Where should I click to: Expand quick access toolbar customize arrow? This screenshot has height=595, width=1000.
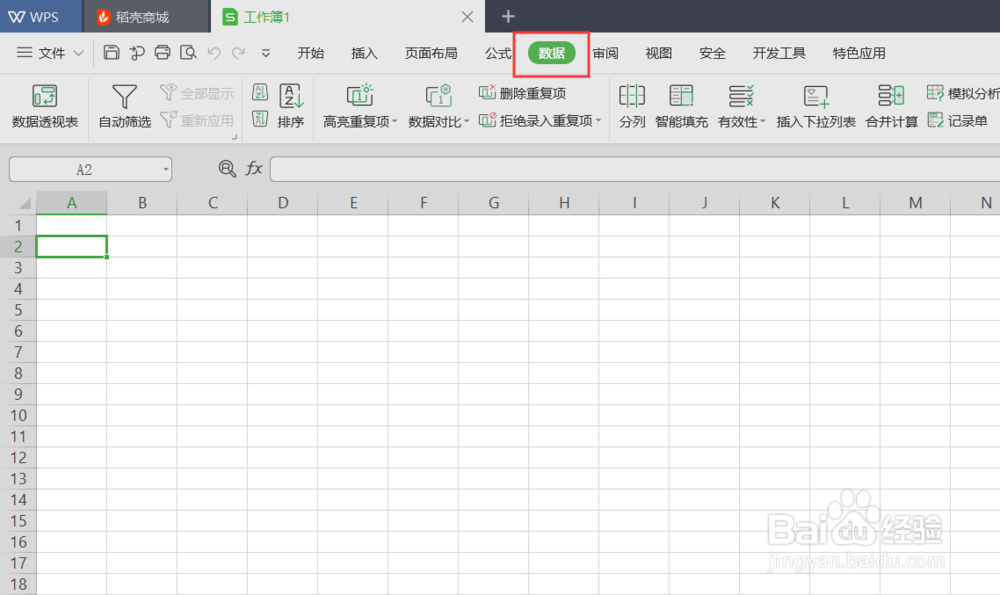[x=266, y=54]
